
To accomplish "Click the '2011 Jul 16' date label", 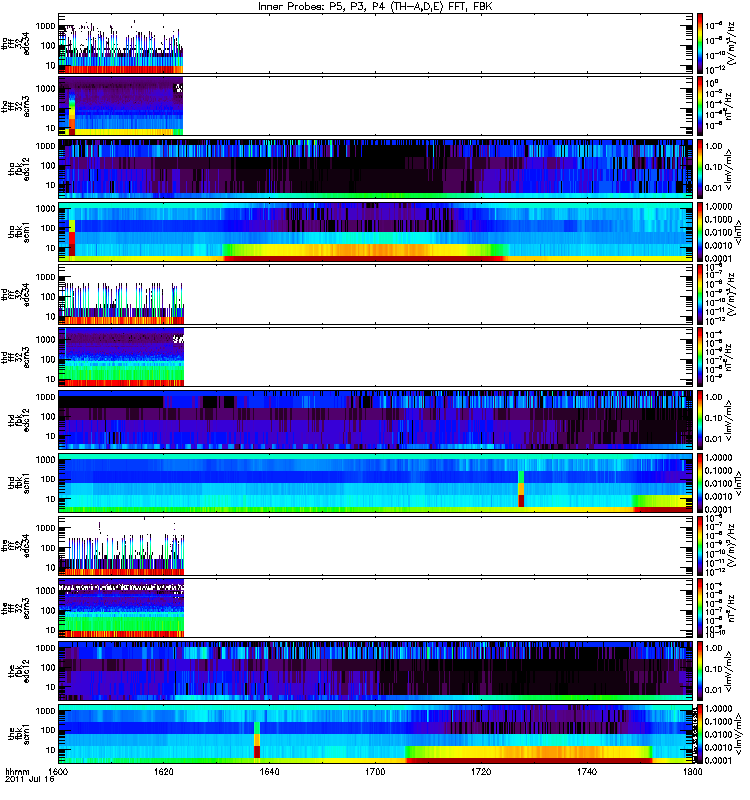I will point(29,779).
